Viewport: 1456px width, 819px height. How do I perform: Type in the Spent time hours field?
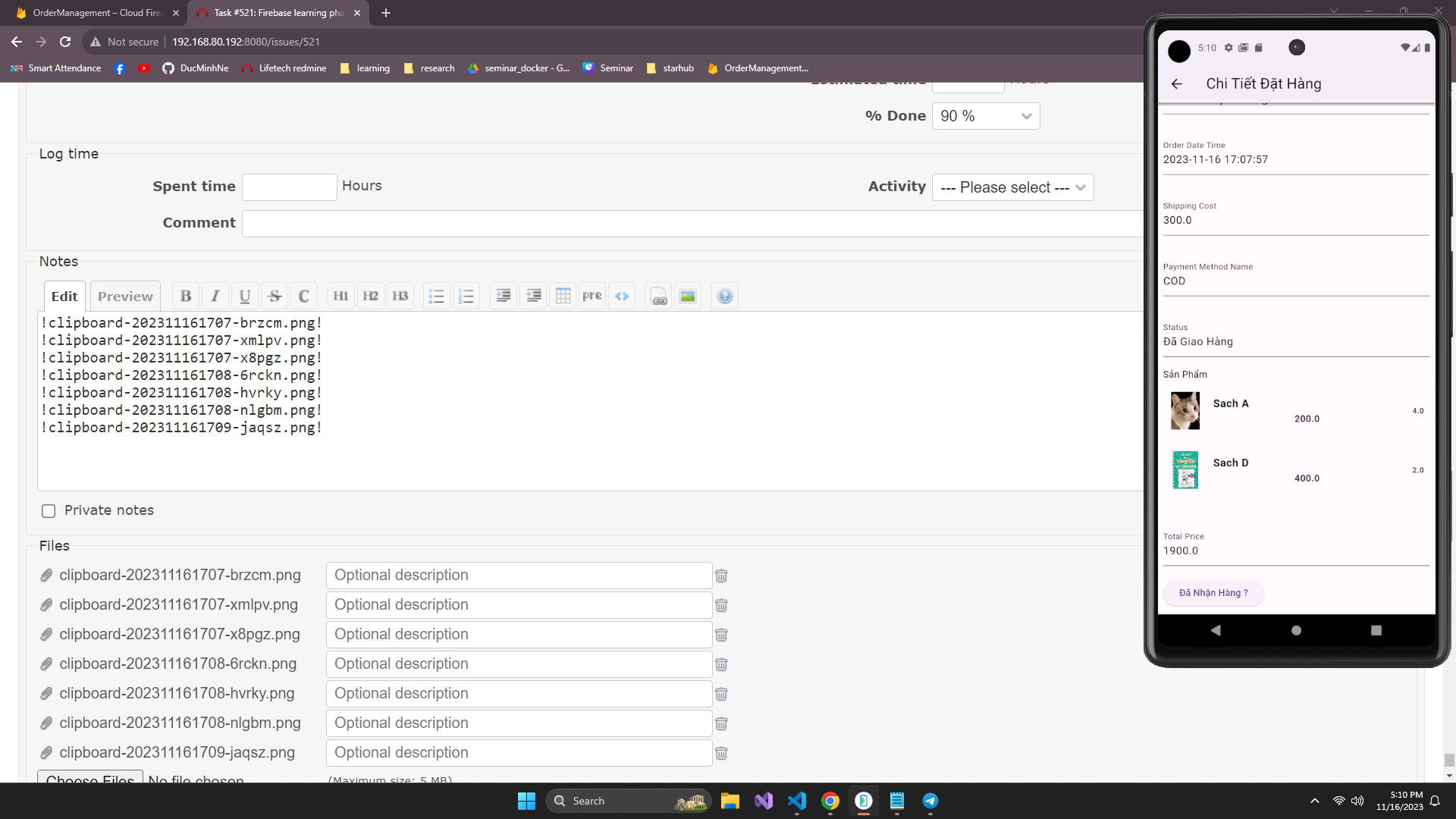pyautogui.click(x=289, y=187)
